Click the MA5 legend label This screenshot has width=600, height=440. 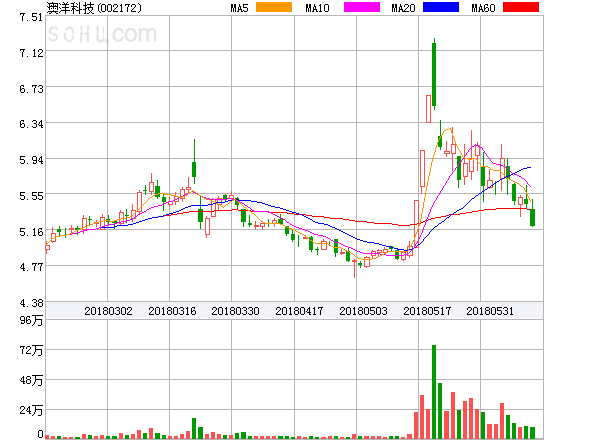(x=239, y=8)
